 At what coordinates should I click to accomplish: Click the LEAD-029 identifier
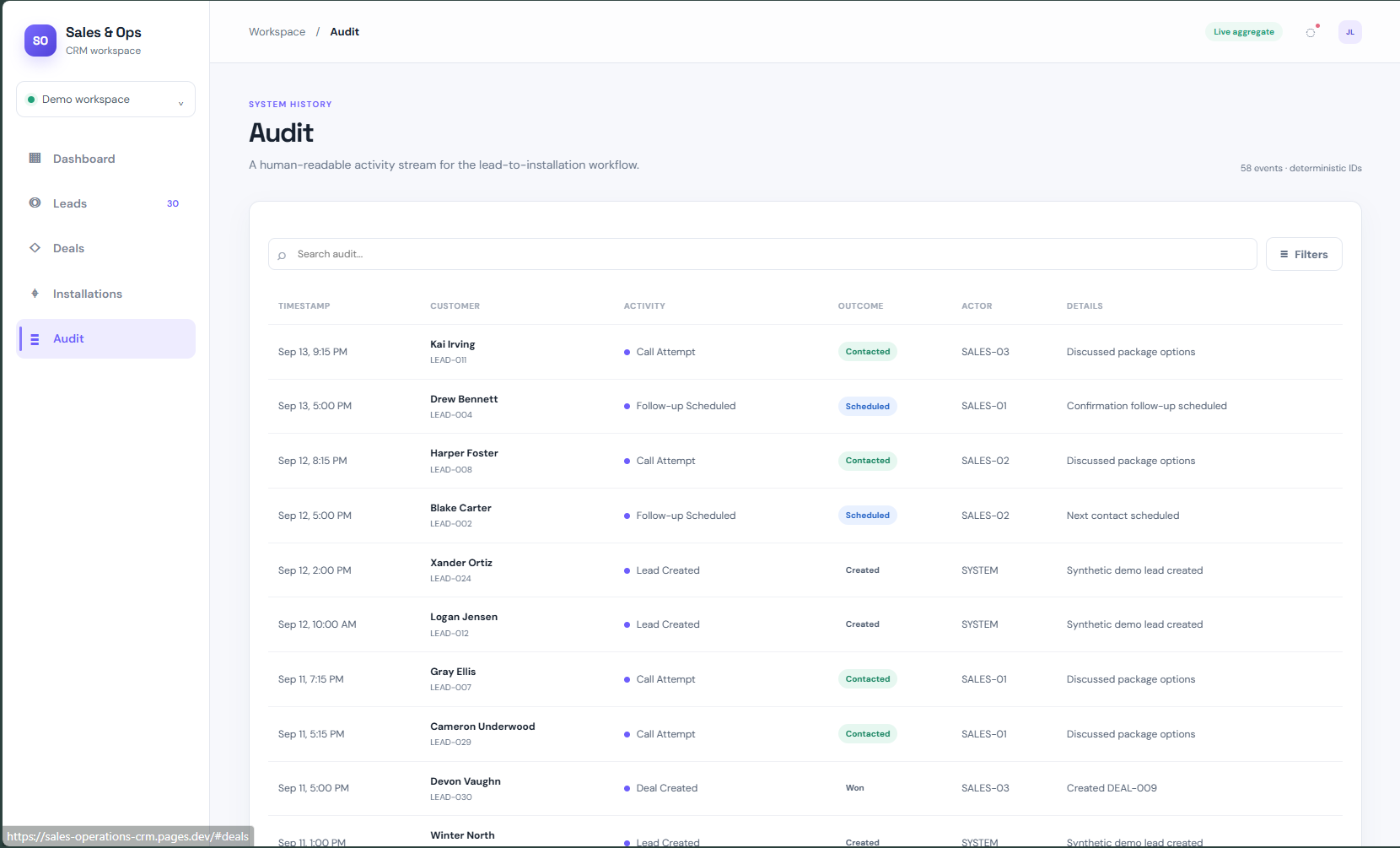pos(450,743)
